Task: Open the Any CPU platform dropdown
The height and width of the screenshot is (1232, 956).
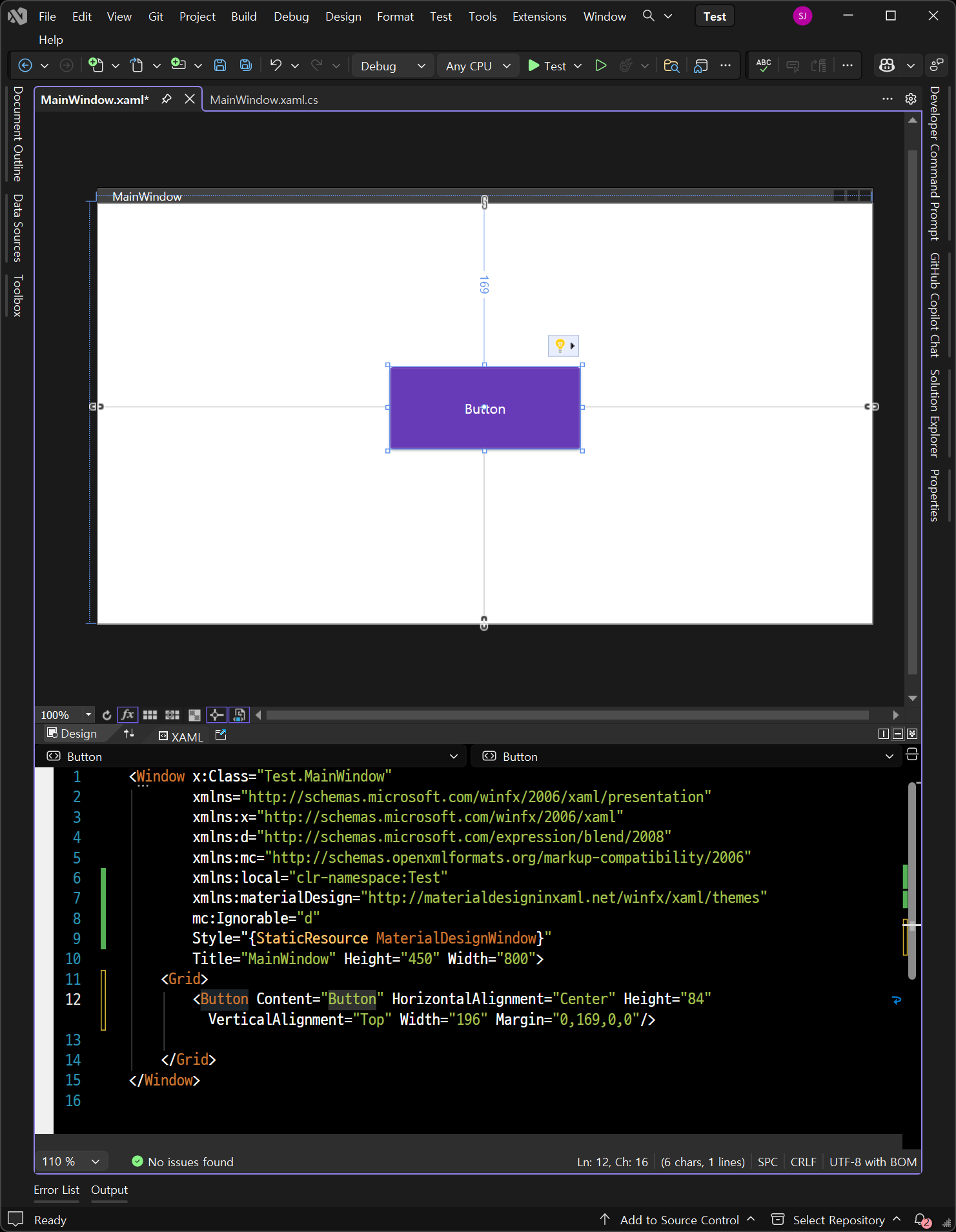Action: coord(478,66)
